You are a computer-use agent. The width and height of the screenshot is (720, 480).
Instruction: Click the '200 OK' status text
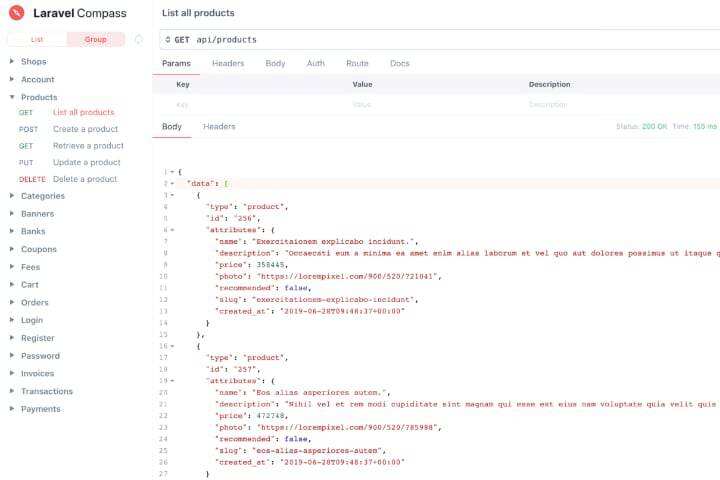click(654, 126)
